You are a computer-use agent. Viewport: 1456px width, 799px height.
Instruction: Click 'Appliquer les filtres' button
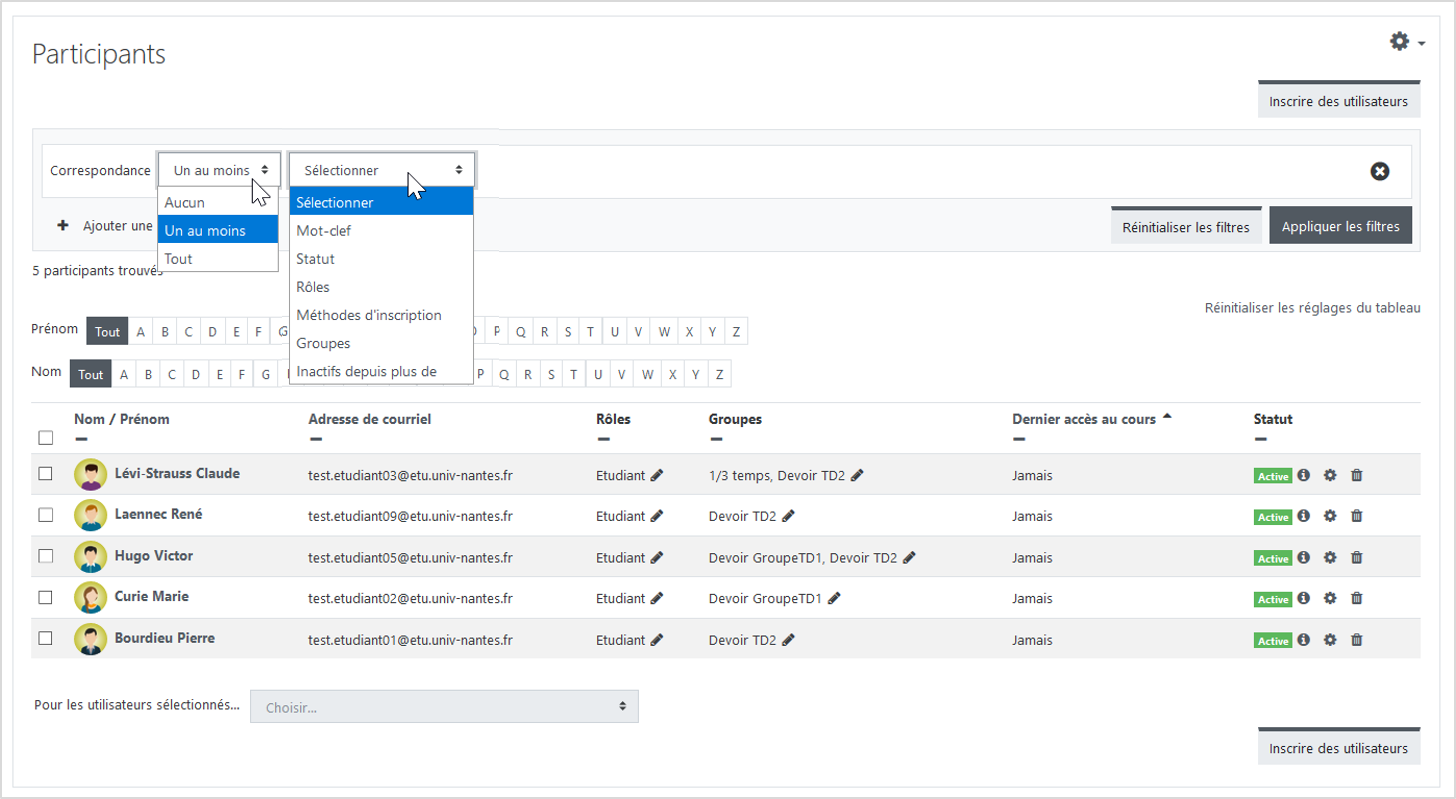click(1340, 227)
